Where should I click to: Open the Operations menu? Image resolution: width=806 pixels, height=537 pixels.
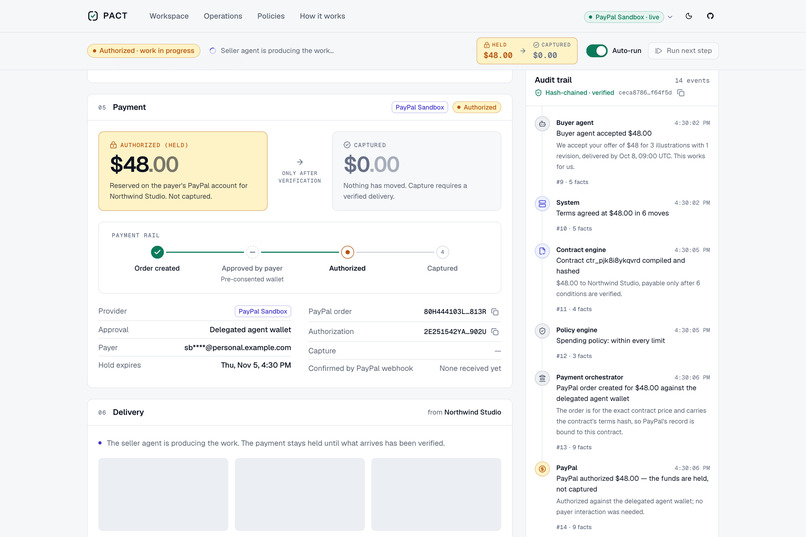(x=223, y=16)
